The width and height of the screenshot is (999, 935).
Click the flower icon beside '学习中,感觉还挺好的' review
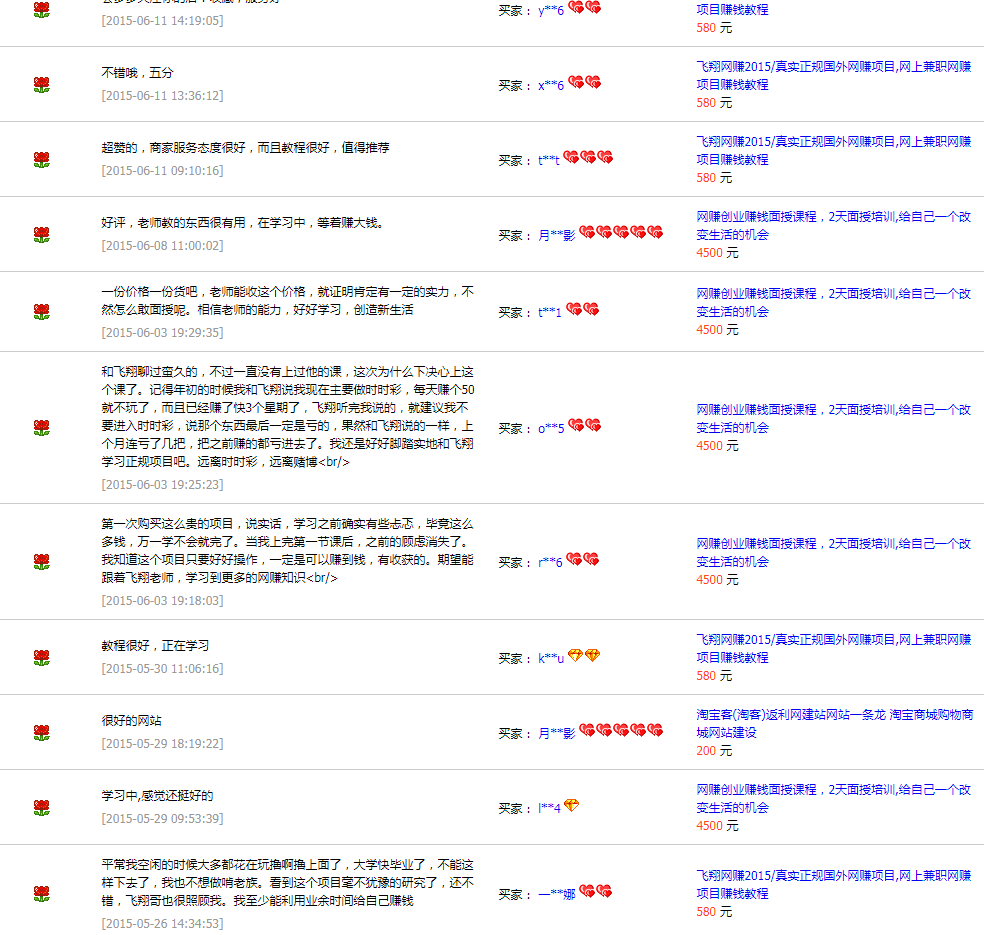(41, 808)
